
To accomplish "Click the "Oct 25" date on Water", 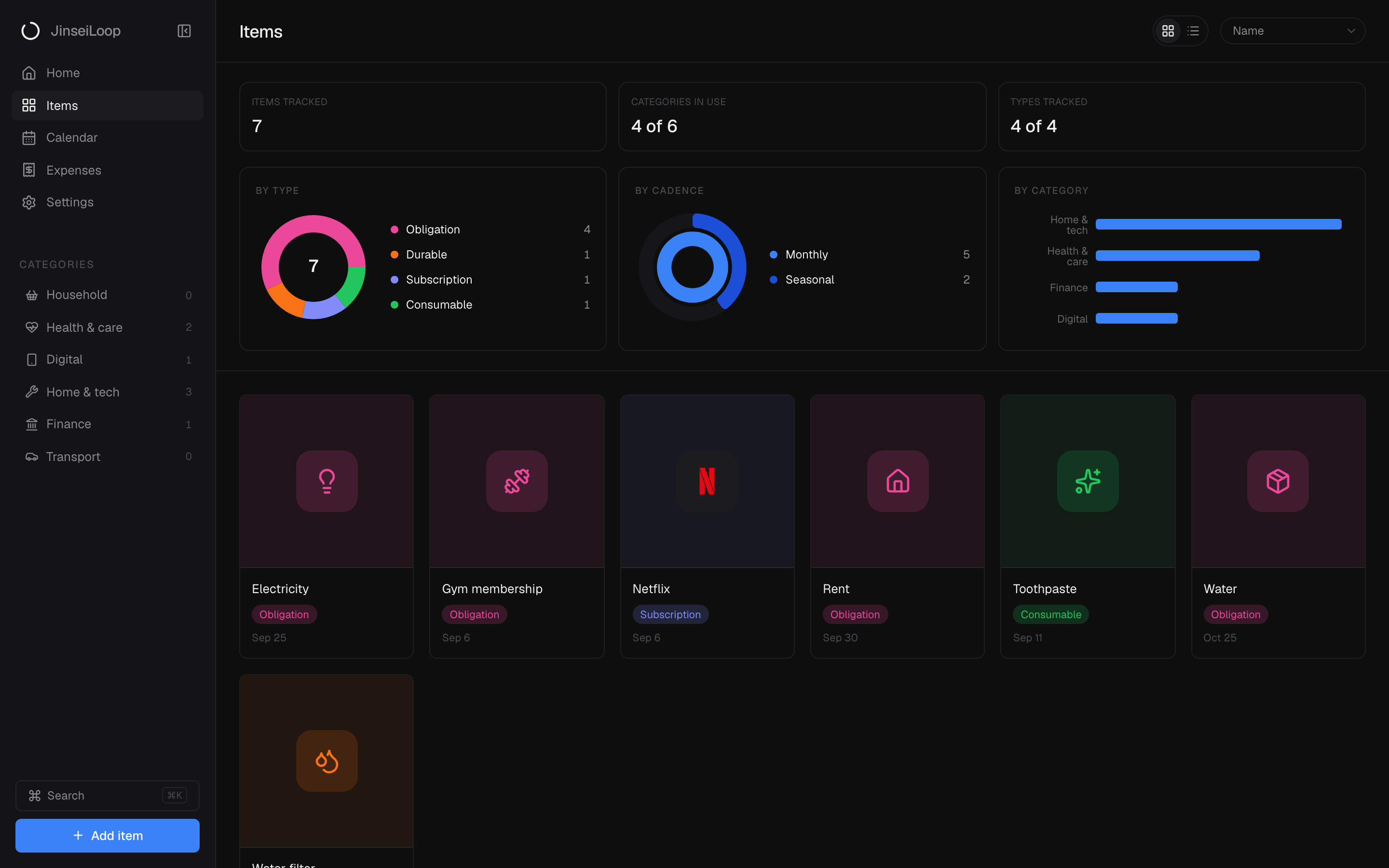I will coord(1220,638).
